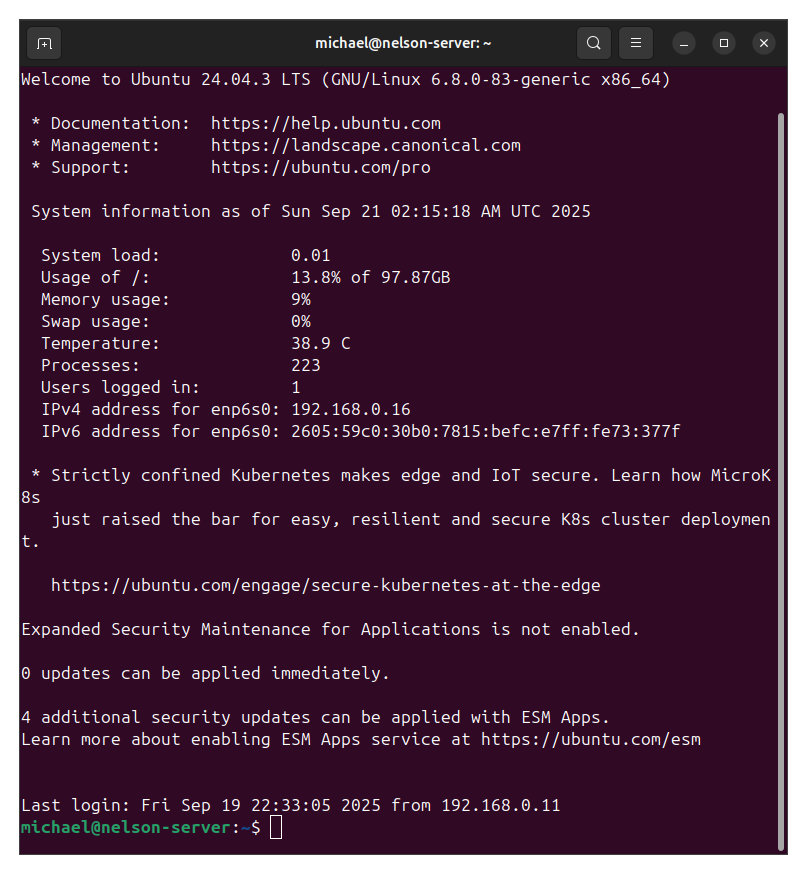807x874 pixels.
Task: Click the green michael@nelson-server prompt text
Action: point(125,828)
